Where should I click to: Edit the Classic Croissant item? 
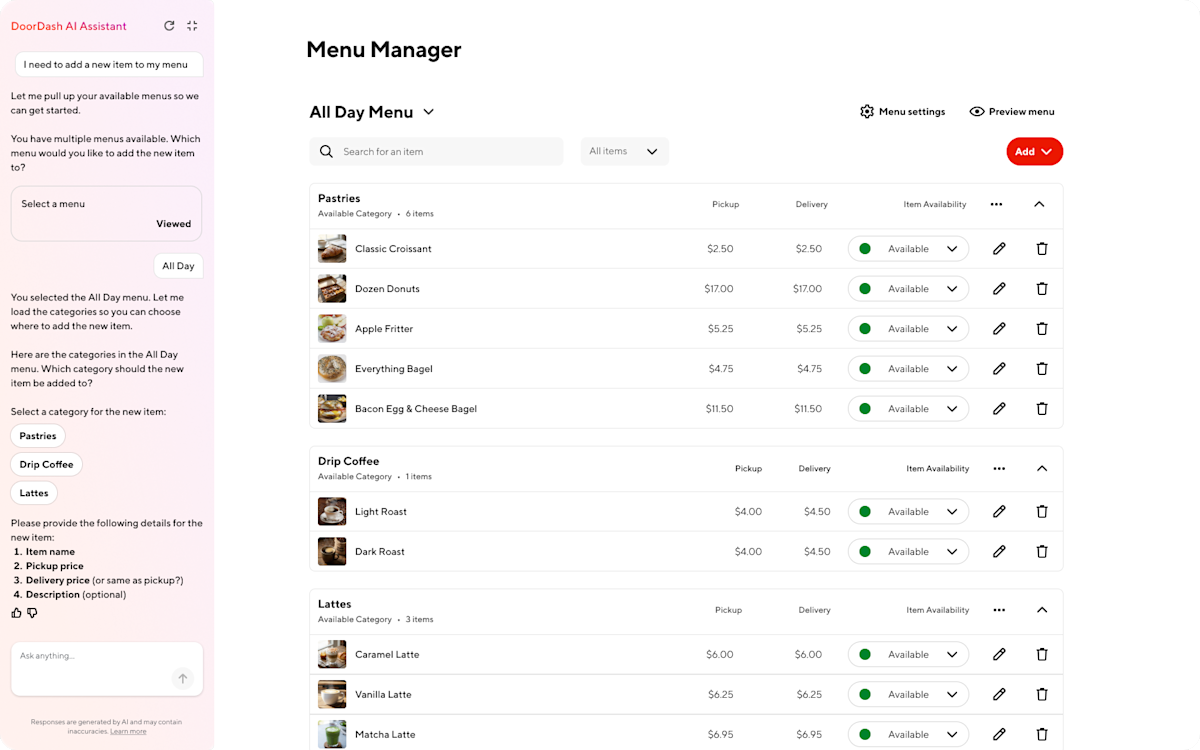click(x=999, y=248)
